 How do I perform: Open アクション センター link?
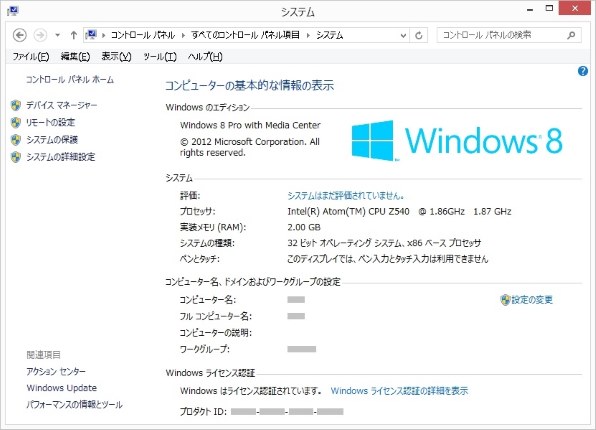56,371
